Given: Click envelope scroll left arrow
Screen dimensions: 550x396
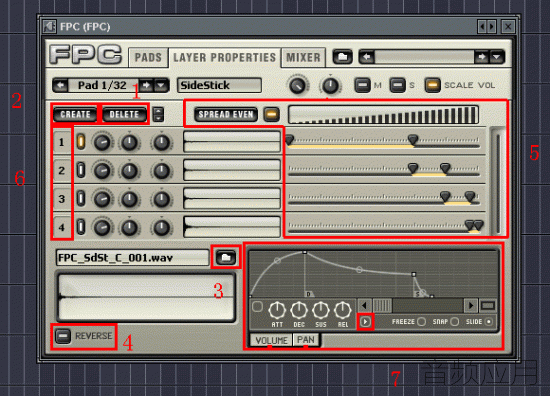Looking at the screenshot, I should 364,306.
